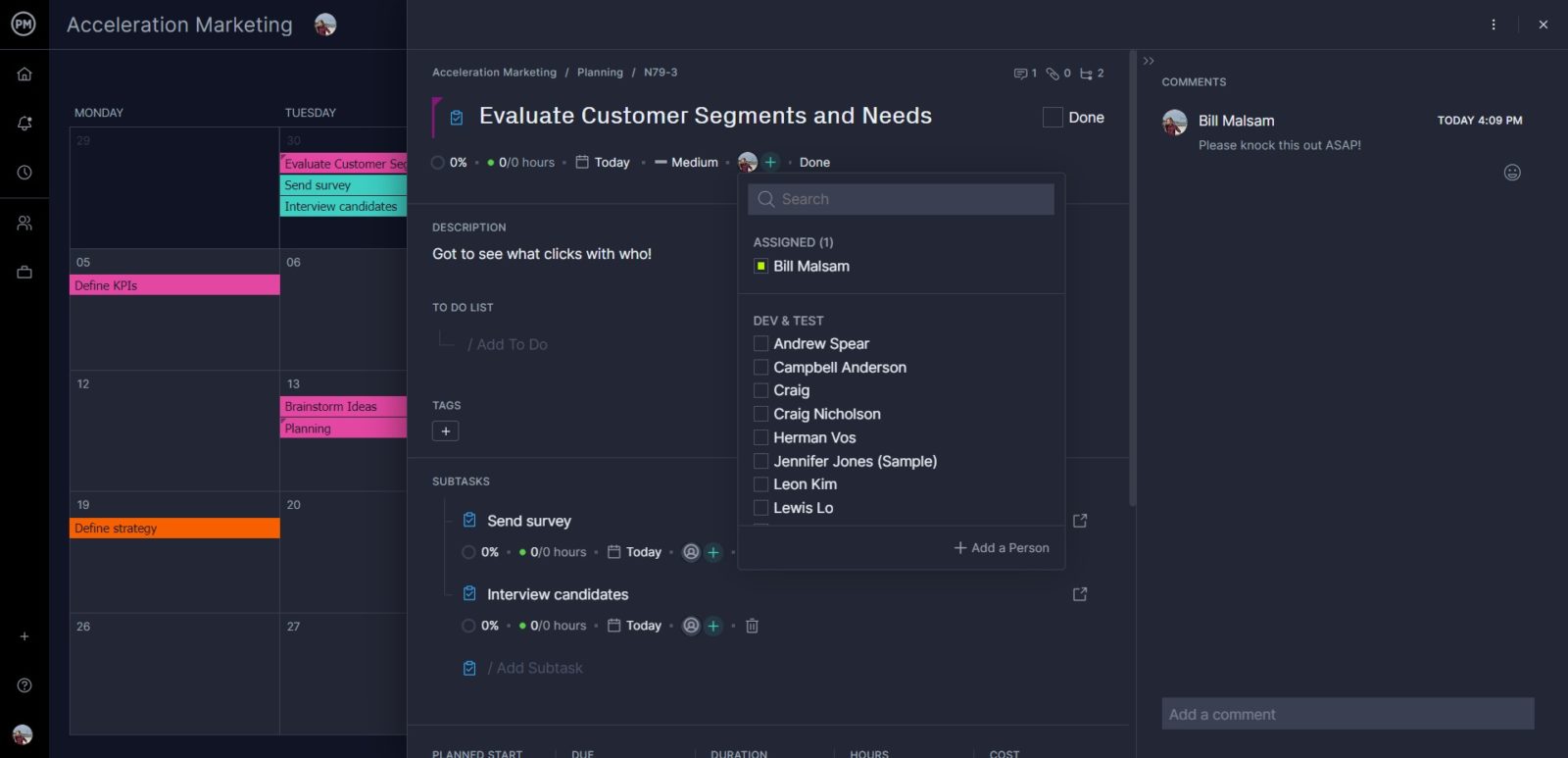Click the assignee Search field
The width and height of the screenshot is (1568, 758).
coord(902,199)
